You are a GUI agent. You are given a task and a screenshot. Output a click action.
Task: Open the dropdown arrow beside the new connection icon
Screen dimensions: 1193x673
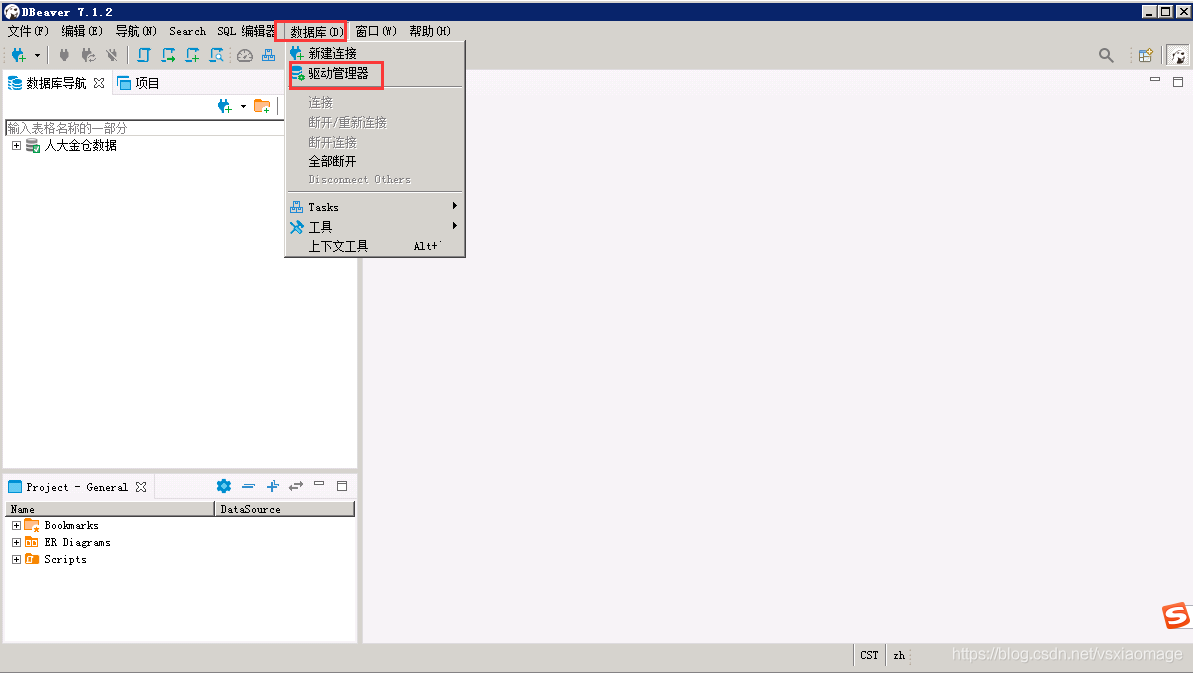click(x=37, y=55)
